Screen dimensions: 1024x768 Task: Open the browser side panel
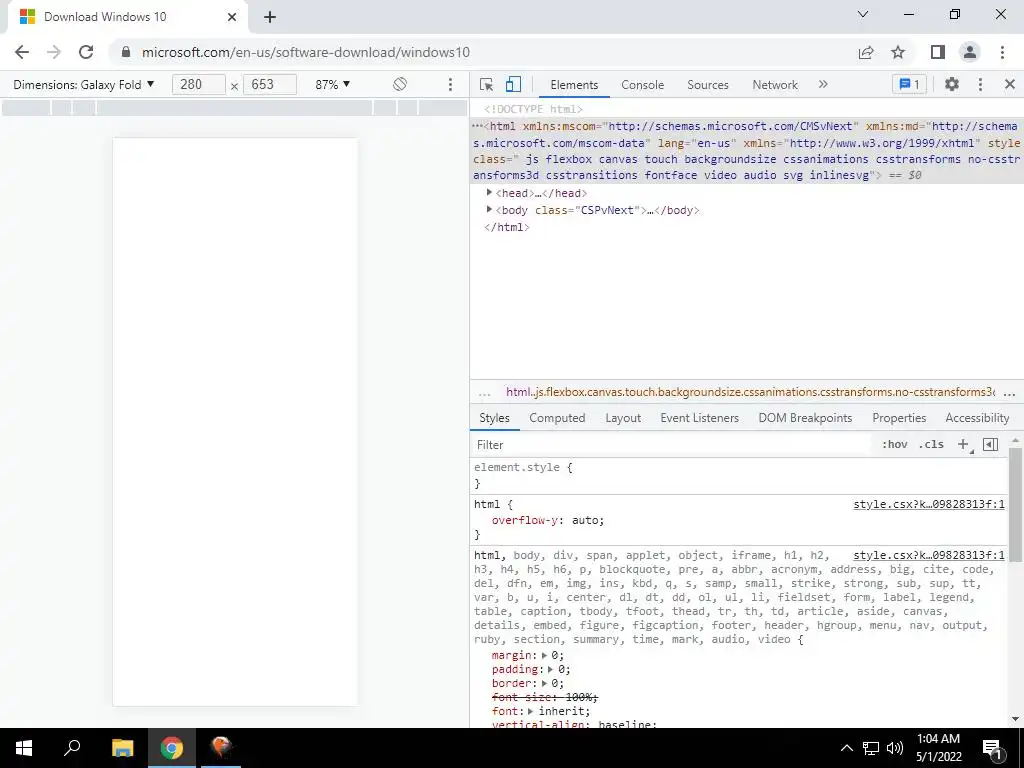point(937,52)
